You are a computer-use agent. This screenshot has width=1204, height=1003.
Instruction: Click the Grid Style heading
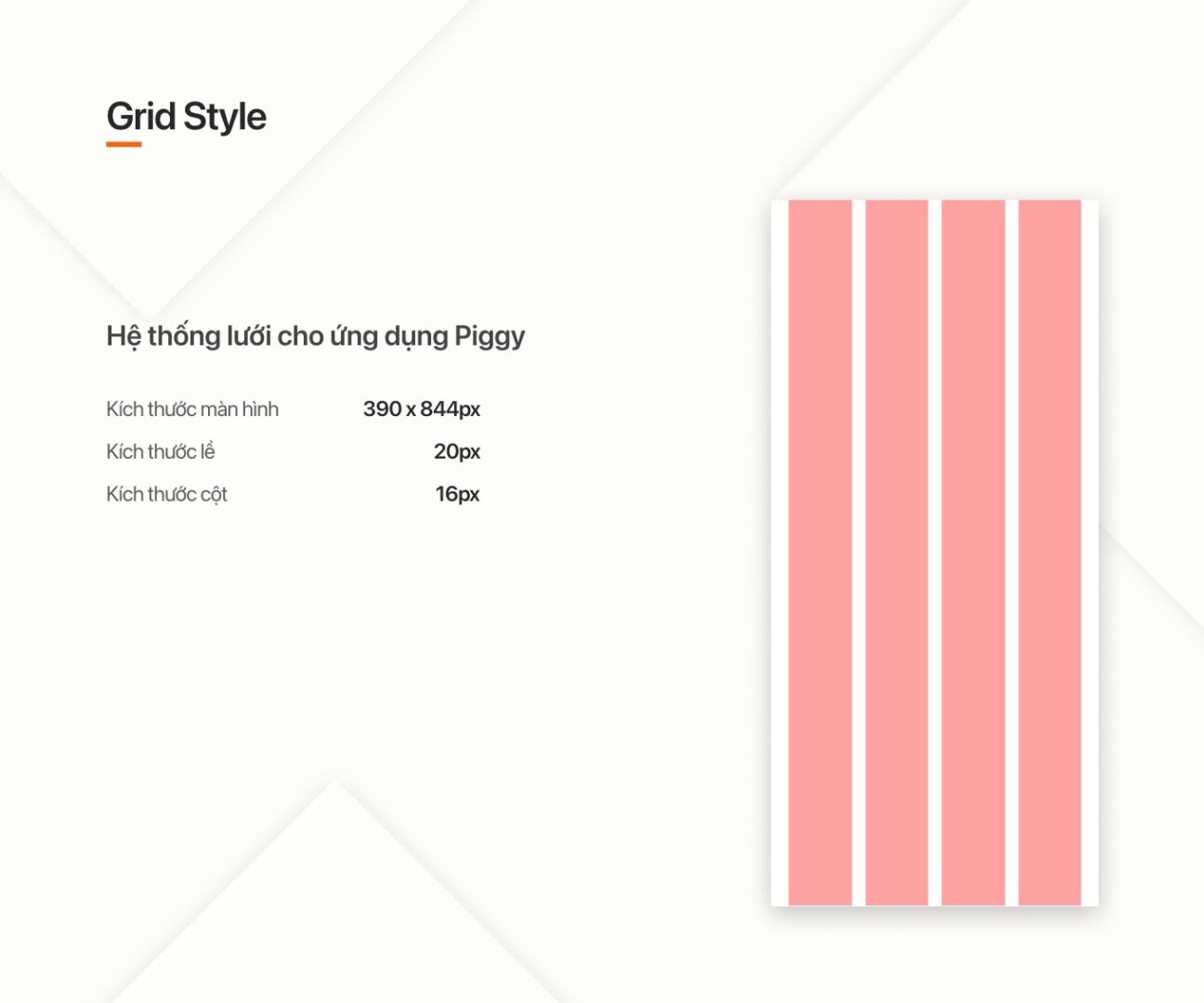(x=186, y=117)
